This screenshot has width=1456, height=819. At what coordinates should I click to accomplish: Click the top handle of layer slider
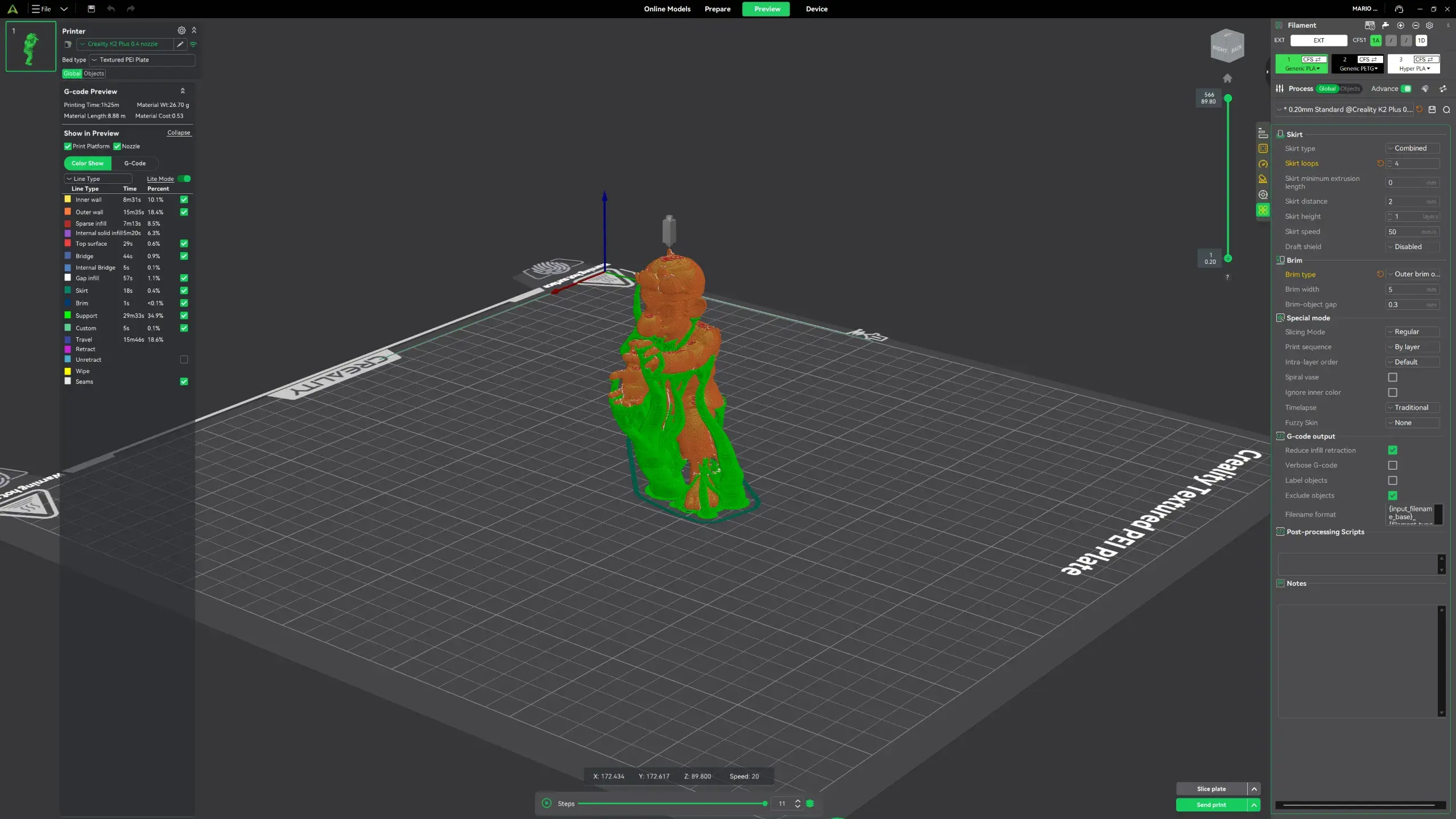(x=1228, y=98)
